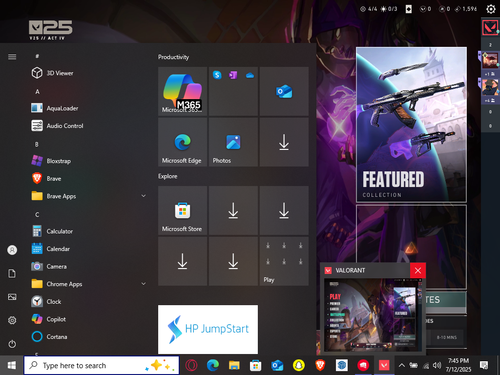This screenshot has width=500, height=375.
Task: Open Snapchat from the taskbar
Action: pos(298,365)
